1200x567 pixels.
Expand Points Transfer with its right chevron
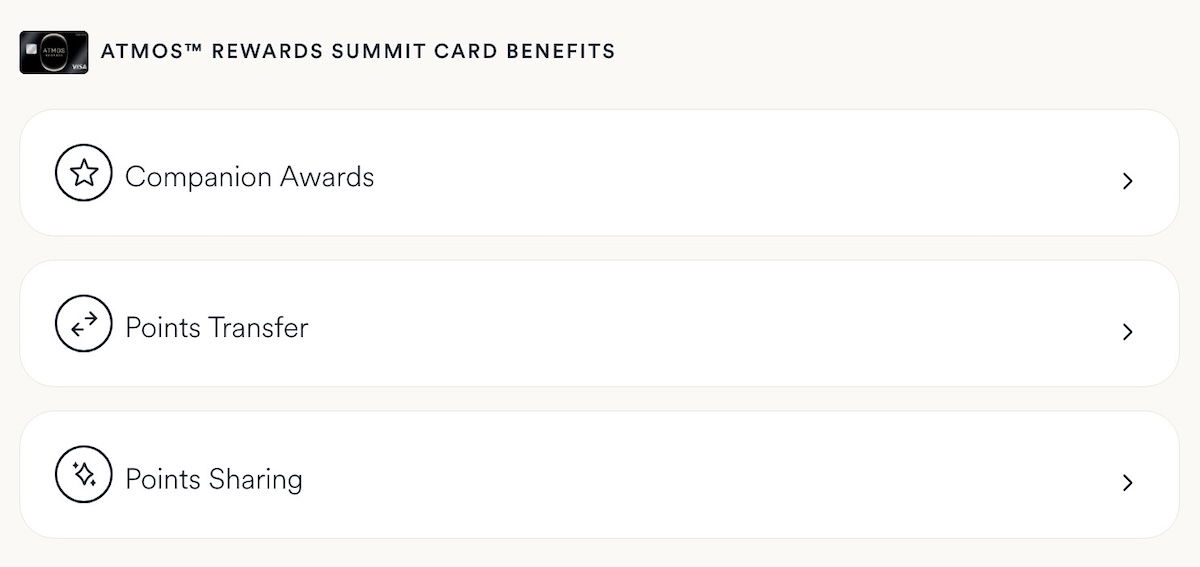1127,331
